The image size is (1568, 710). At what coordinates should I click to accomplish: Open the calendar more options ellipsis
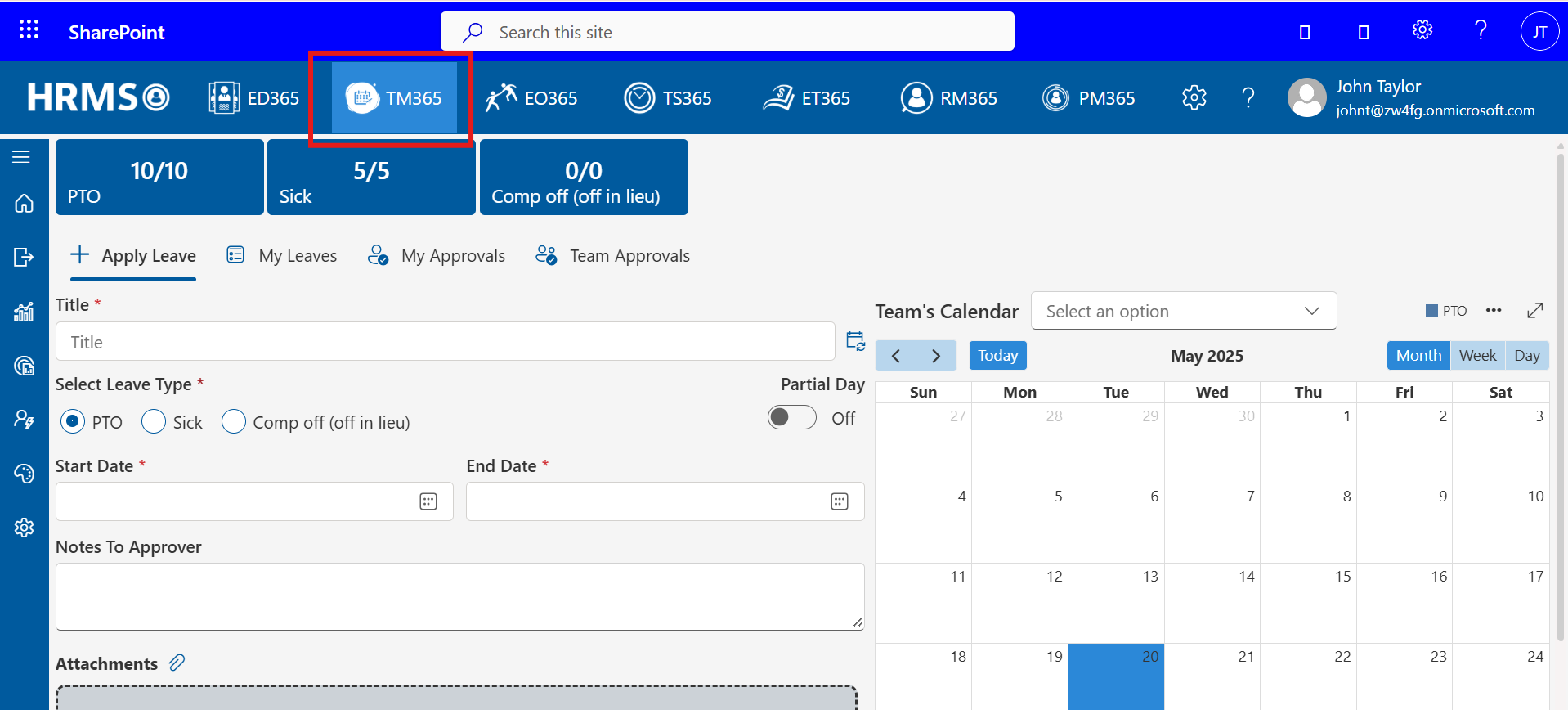[x=1494, y=310]
